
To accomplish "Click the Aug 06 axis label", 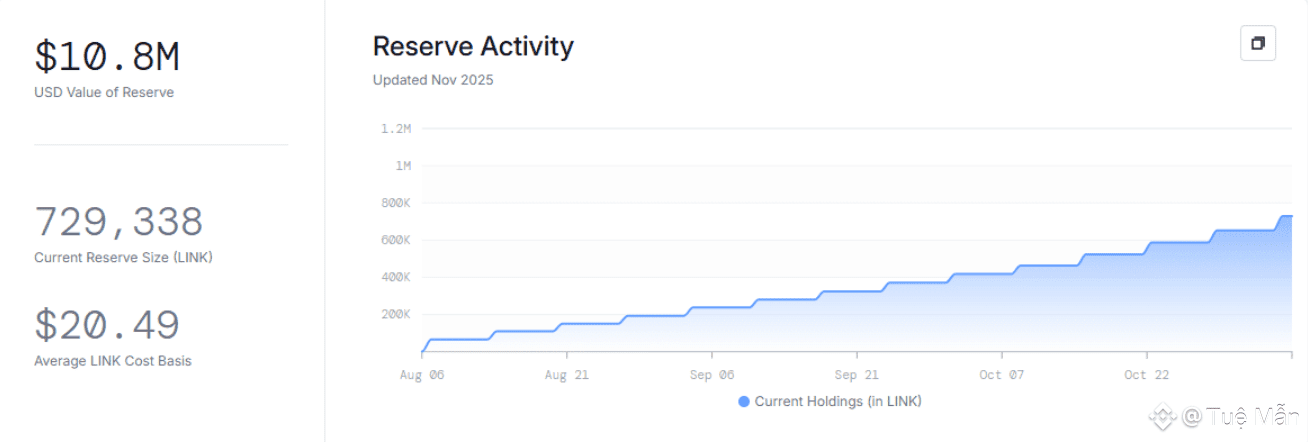I will (x=421, y=375).
